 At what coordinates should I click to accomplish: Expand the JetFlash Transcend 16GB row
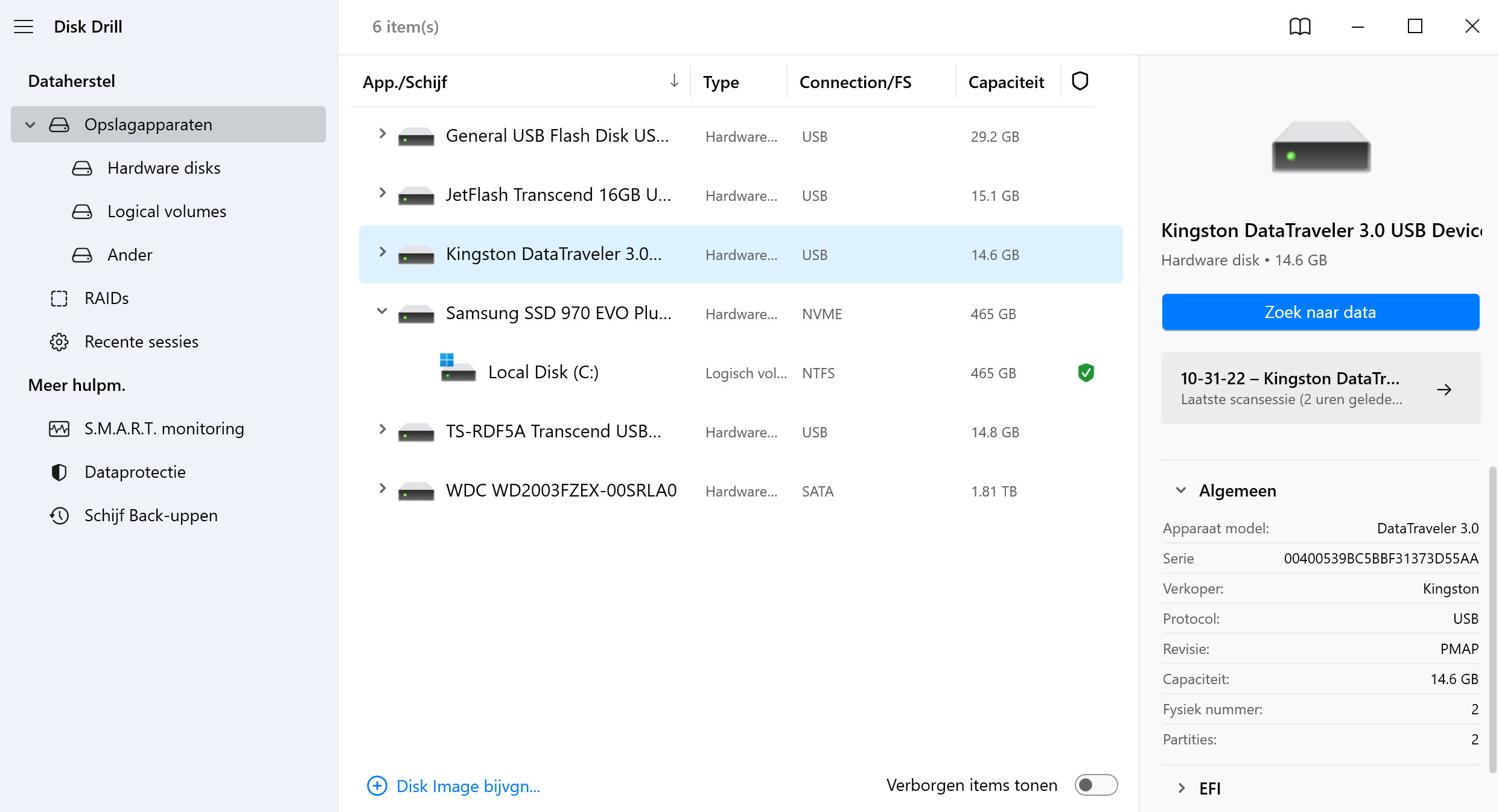click(x=382, y=193)
